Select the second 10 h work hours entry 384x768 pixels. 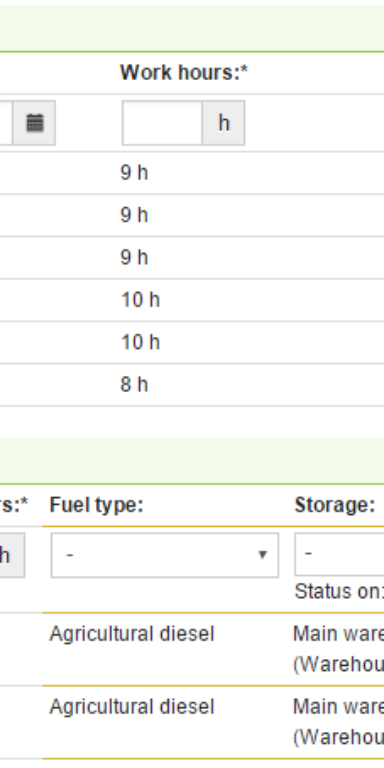coord(140,342)
